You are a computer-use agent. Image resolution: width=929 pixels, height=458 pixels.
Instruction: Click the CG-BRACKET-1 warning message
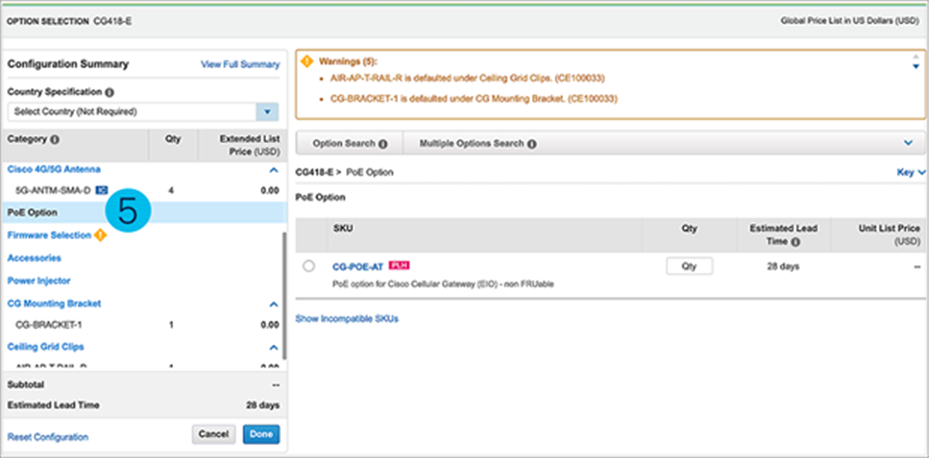click(x=474, y=99)
